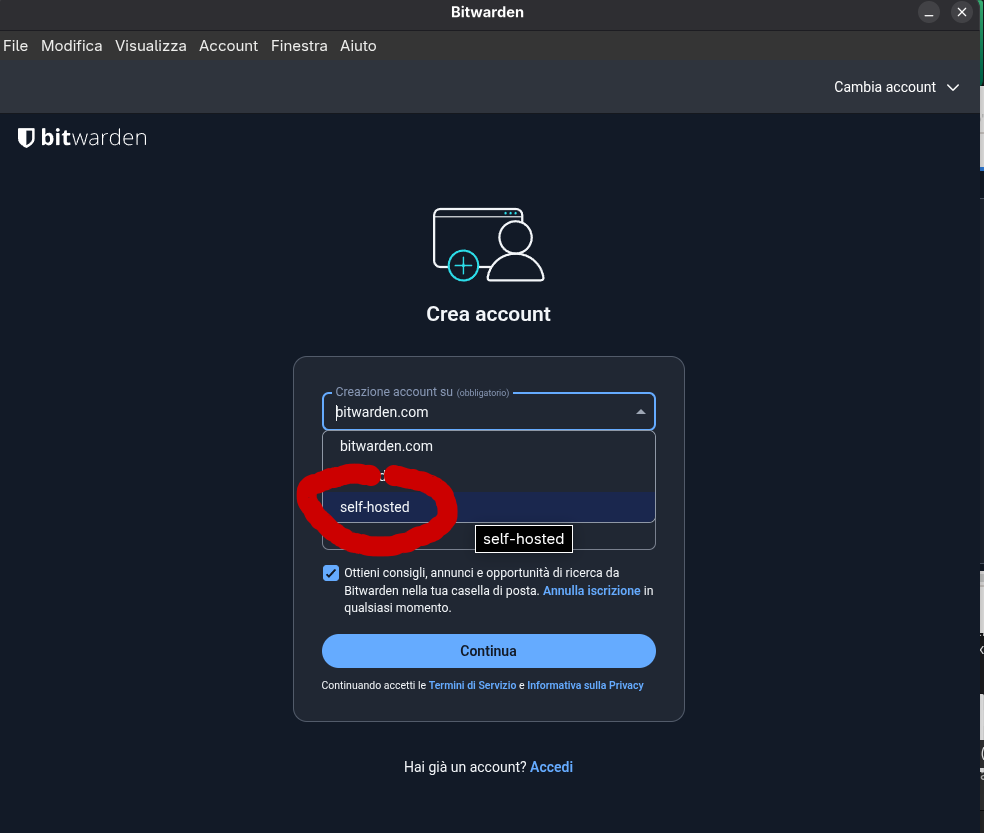
Task: Click the Bitwarden shield logo
Action: coord(27,138)
